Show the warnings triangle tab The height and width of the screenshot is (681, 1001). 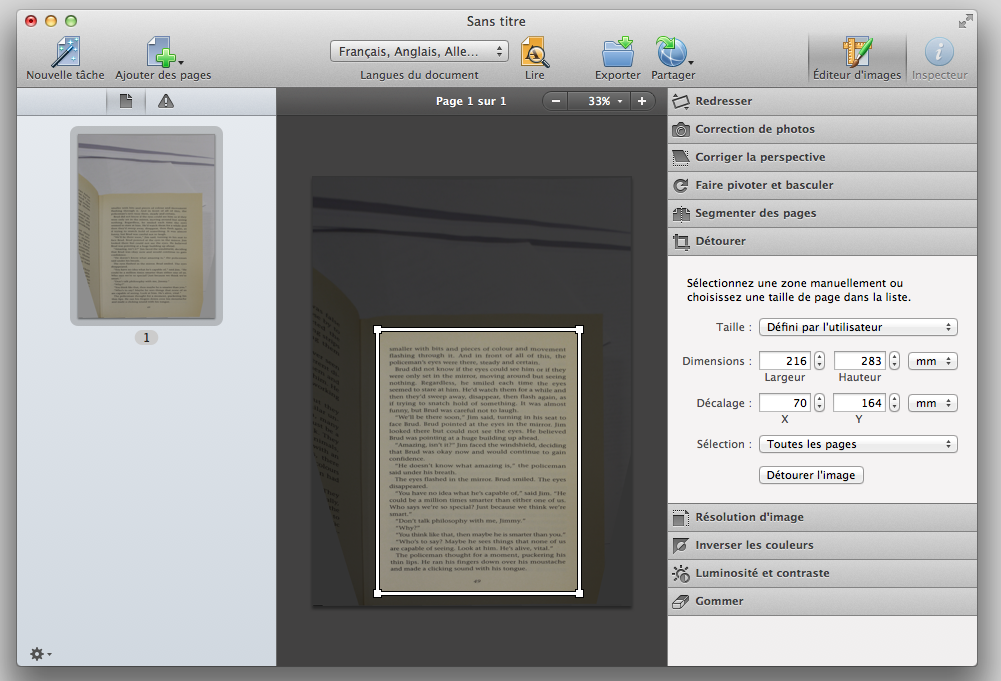click(166, 101)
